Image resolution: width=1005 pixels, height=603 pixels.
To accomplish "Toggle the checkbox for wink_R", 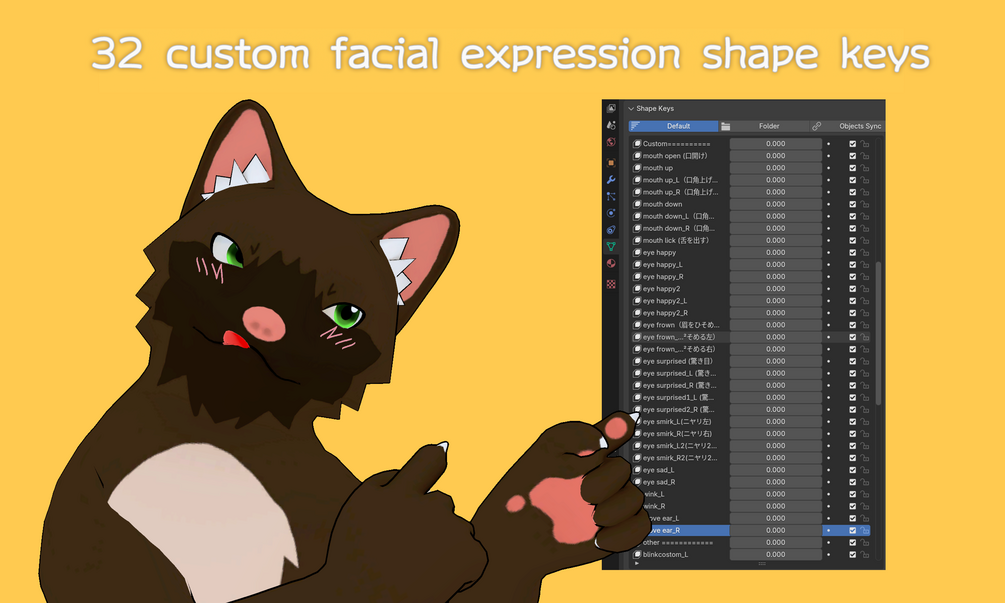I will pyautogui.click(x=852, y=506).
